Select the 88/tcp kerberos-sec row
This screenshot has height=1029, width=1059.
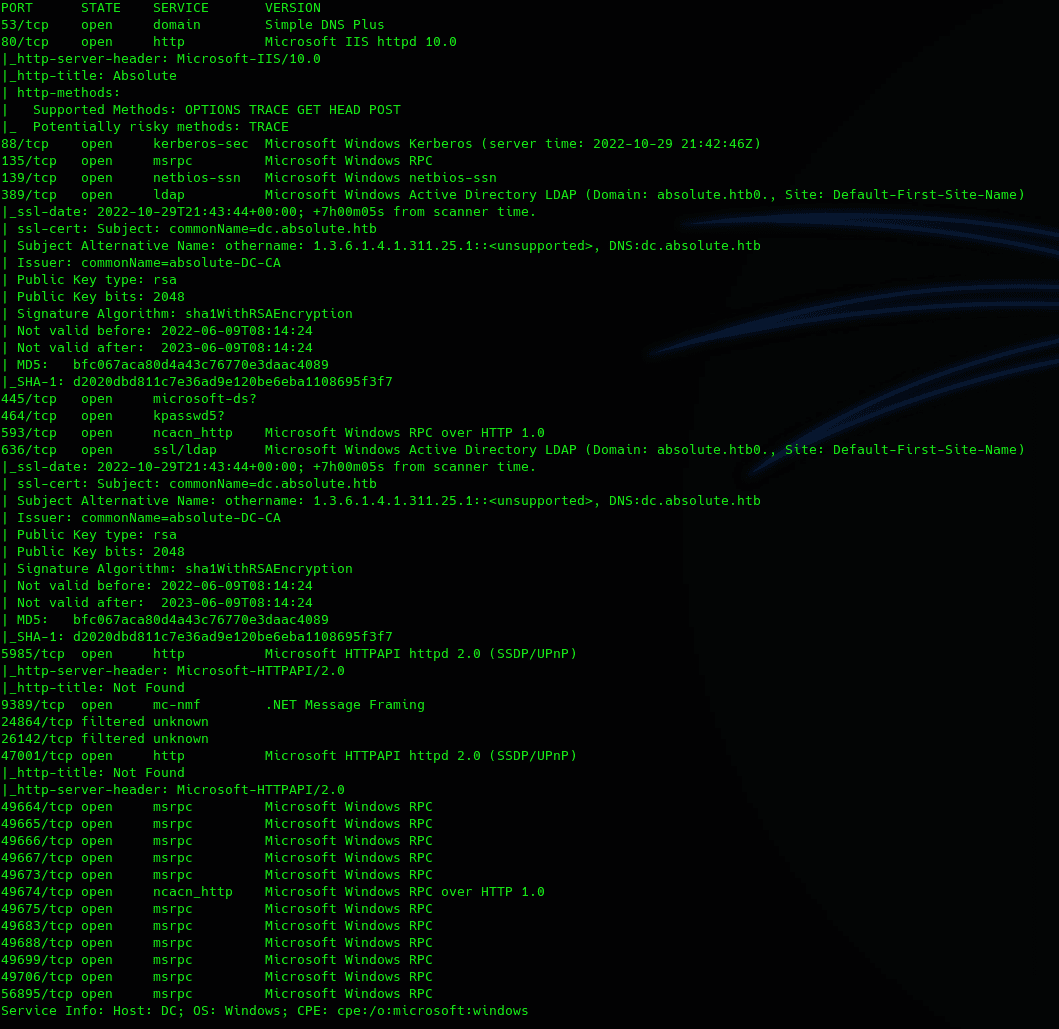click(x=381, y=144)
